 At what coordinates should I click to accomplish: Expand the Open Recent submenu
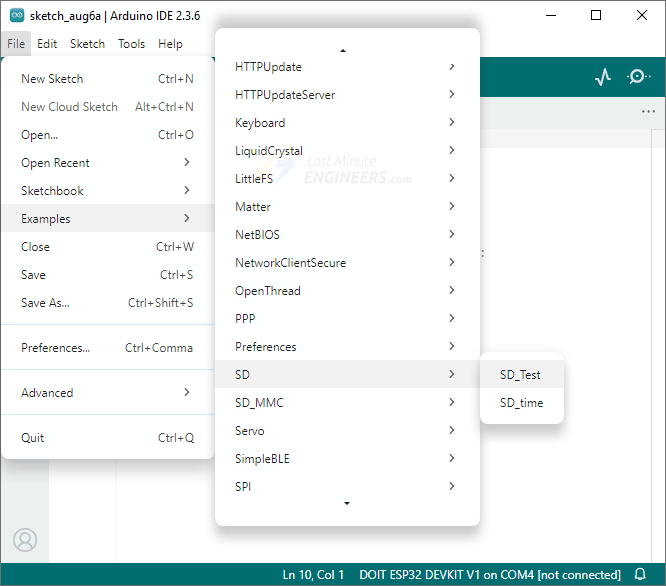[x=107, y=163]
